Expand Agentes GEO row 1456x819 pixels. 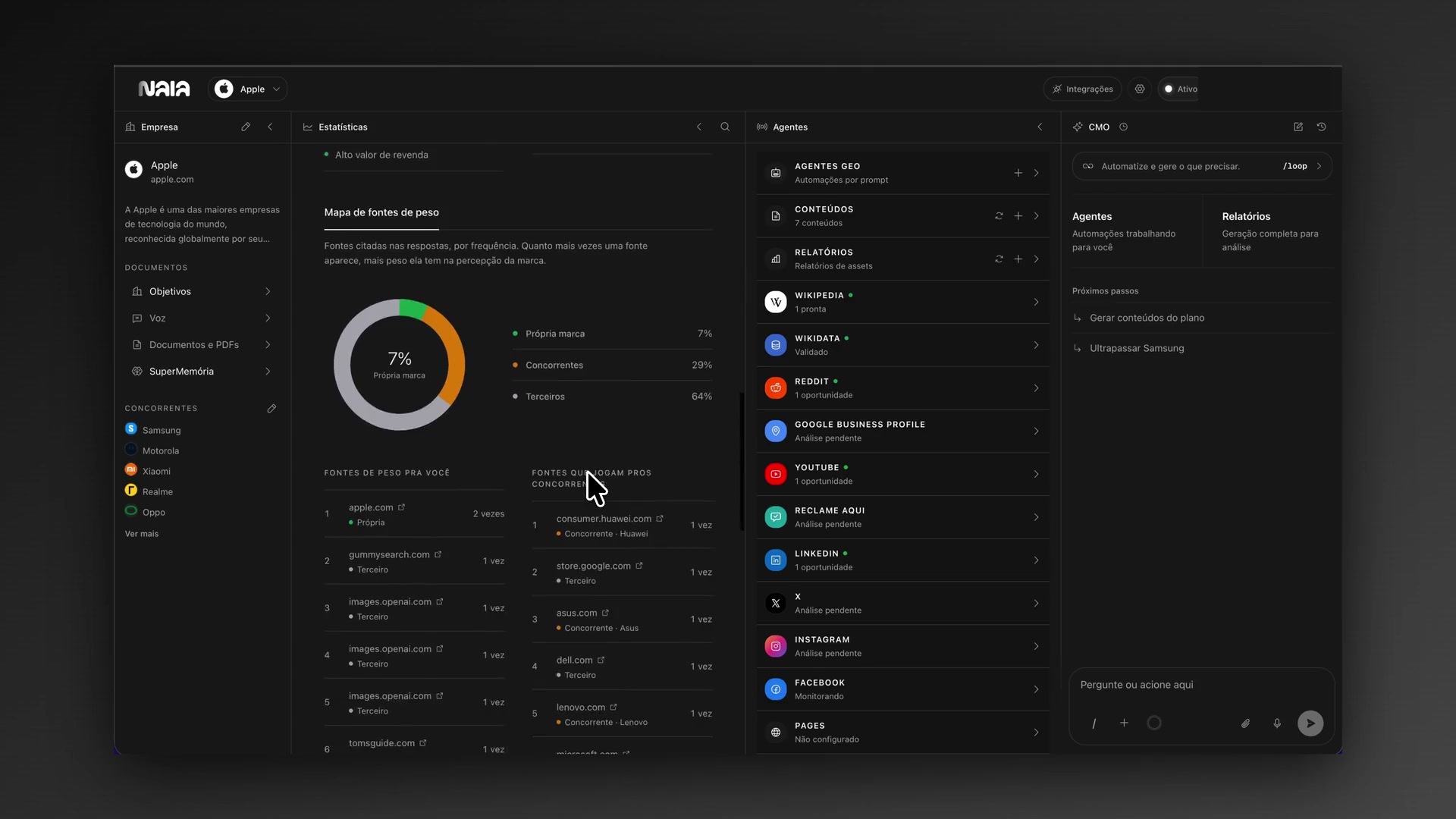[1037, 173]
